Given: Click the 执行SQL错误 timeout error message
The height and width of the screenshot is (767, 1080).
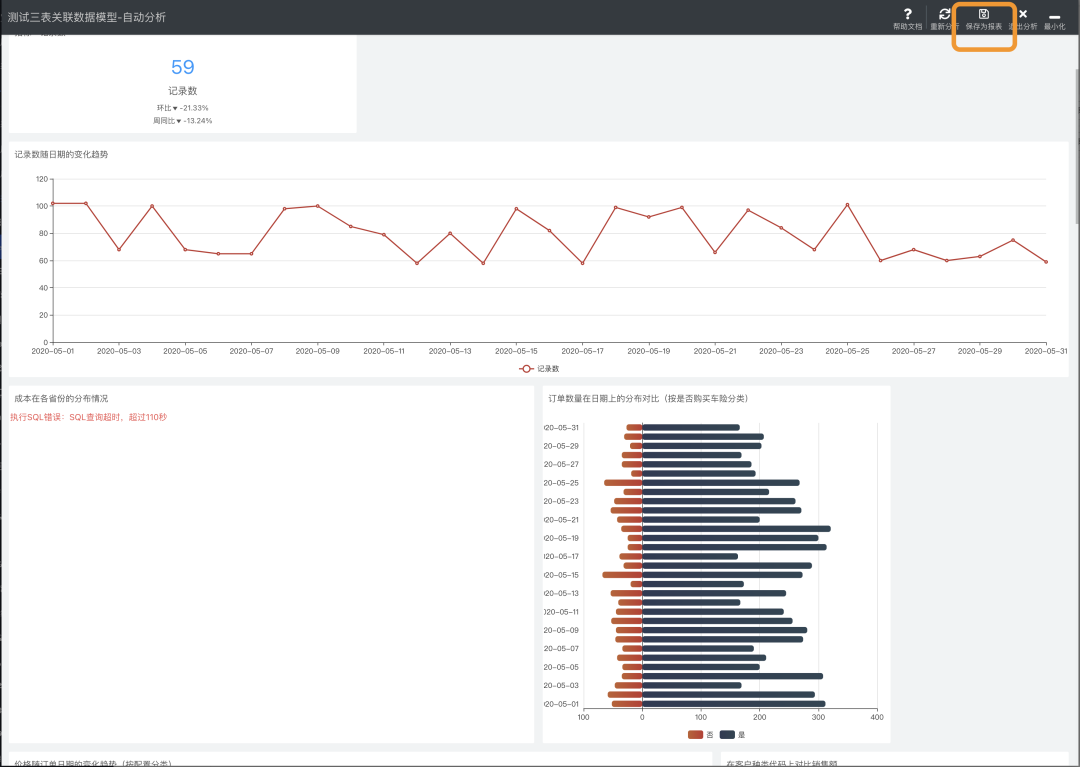Looking at the screenshot, I should [x=89, y=417].
